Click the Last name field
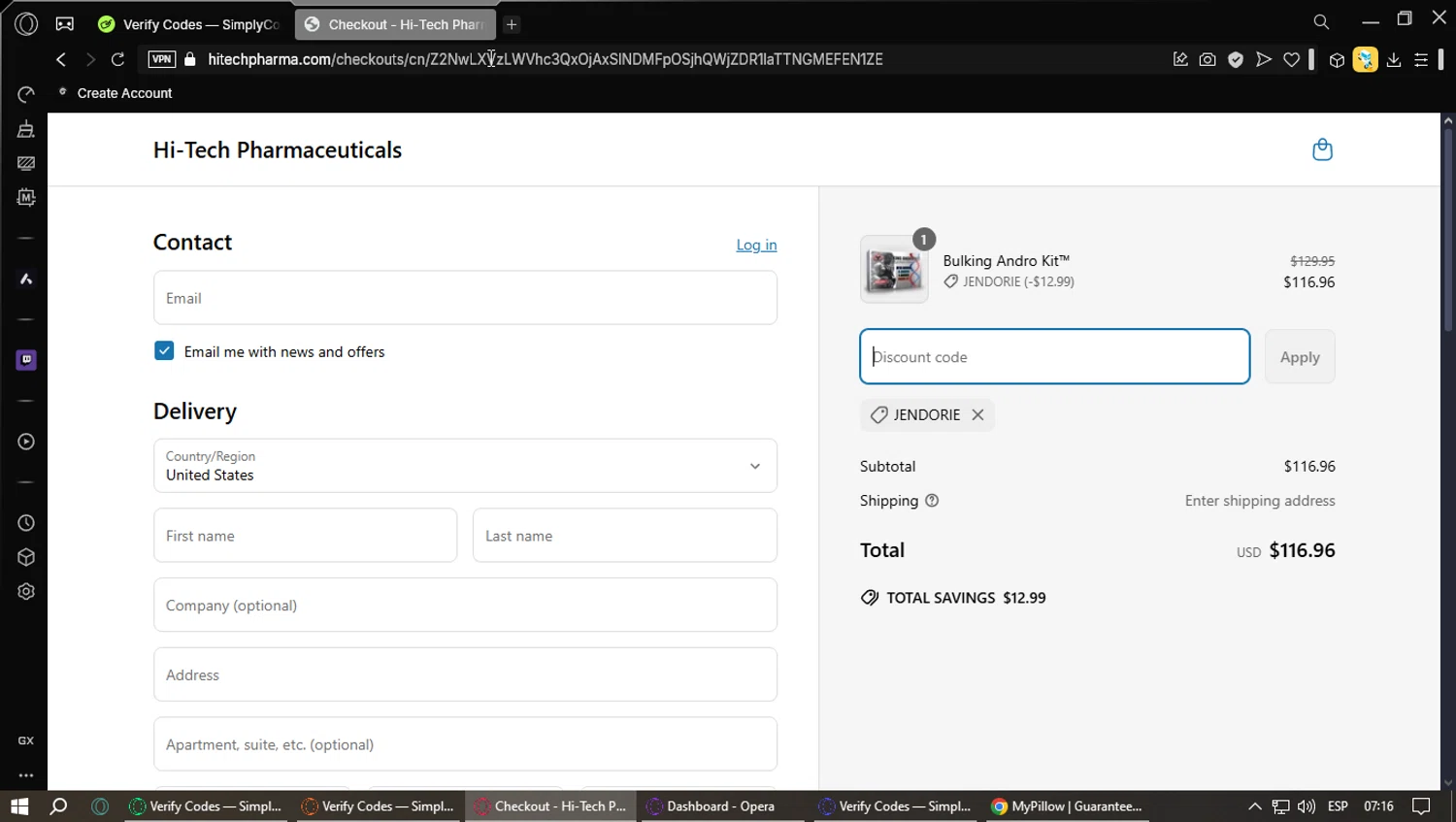The image size is (1456, 822). [x=624, y=536]
